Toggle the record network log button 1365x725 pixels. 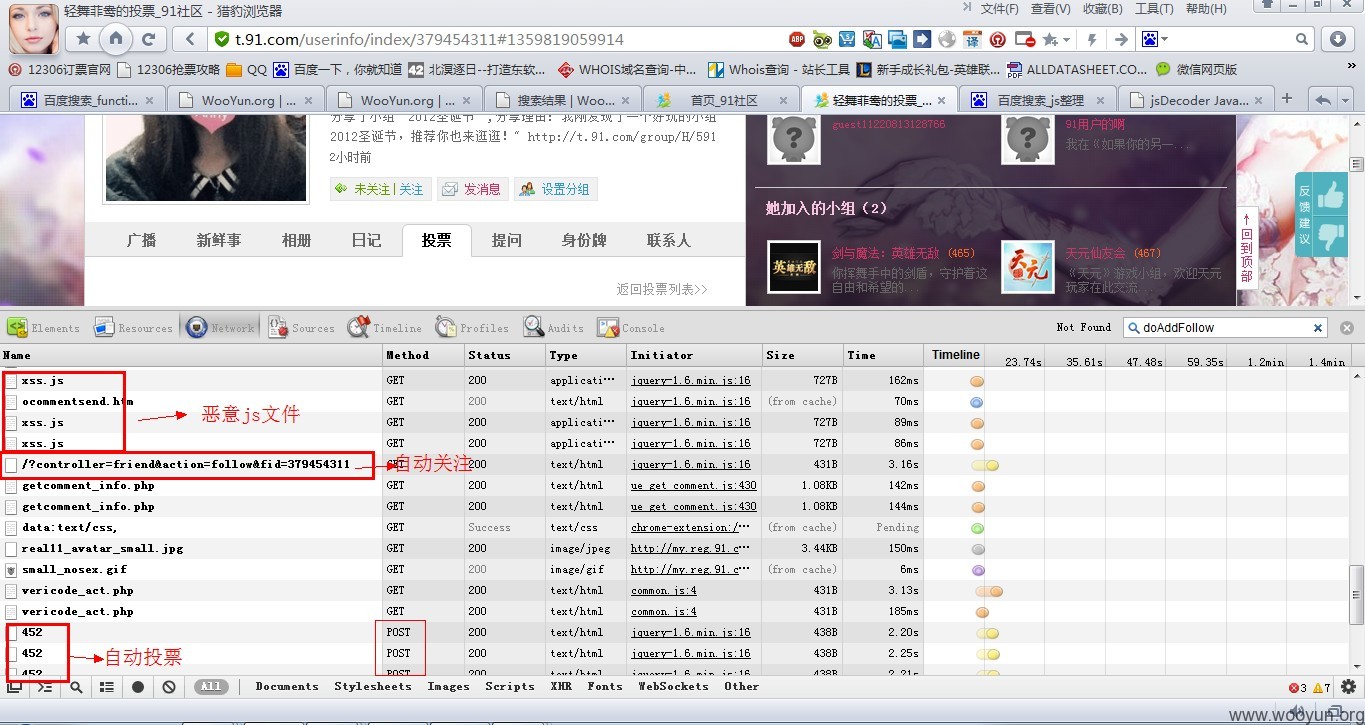(138, 687)
